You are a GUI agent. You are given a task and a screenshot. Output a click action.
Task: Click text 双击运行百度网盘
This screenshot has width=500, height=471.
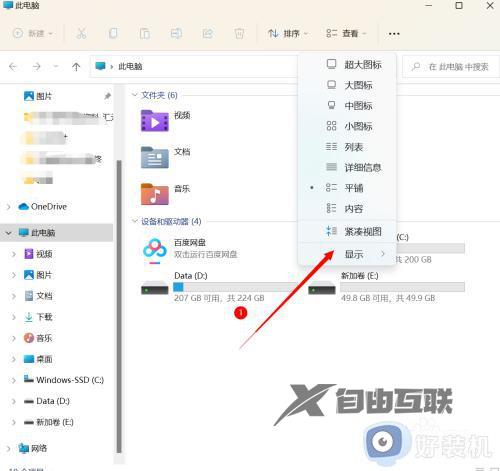tap(205, 255)
